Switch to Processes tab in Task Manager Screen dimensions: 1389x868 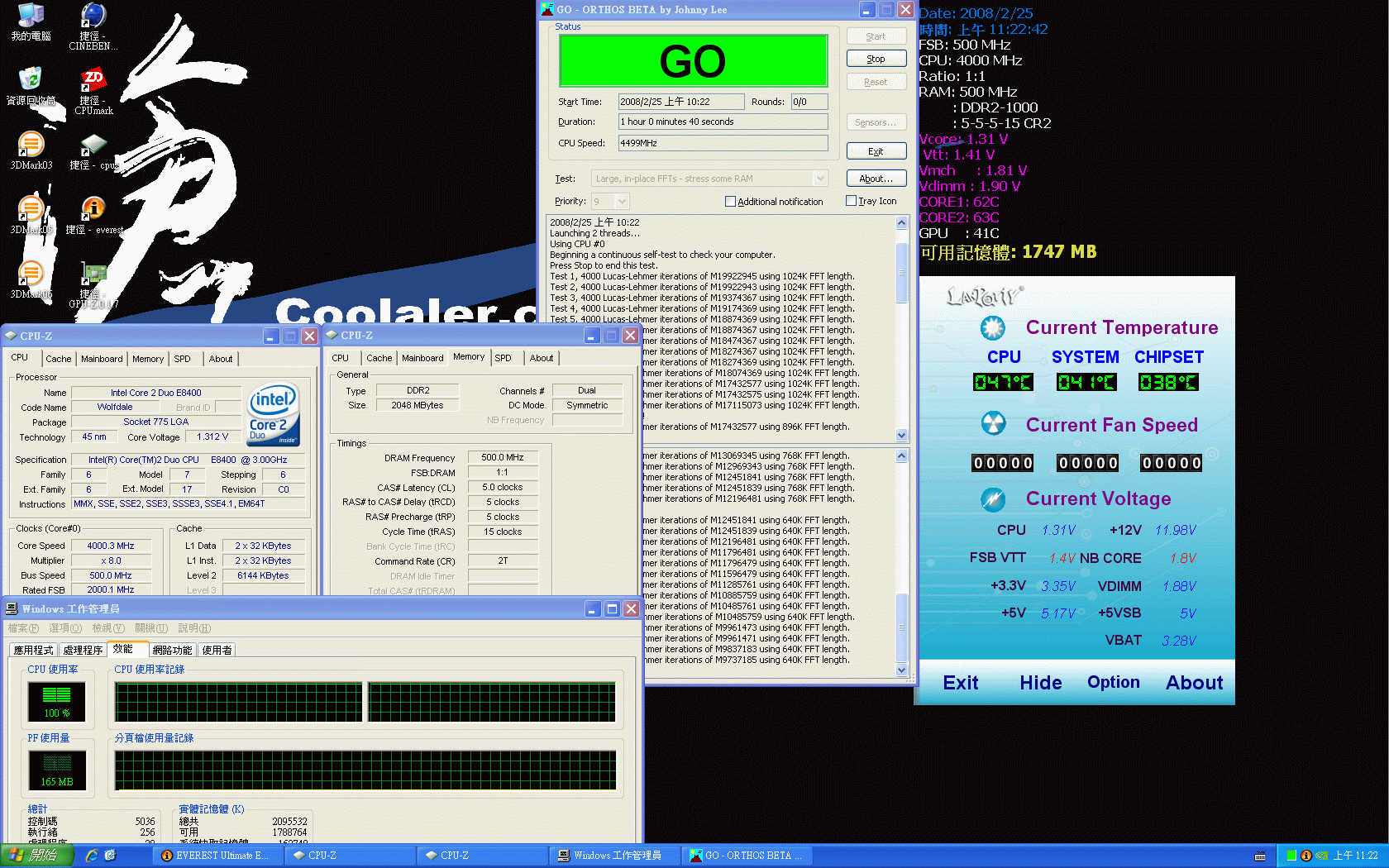(x=83, y=650)
